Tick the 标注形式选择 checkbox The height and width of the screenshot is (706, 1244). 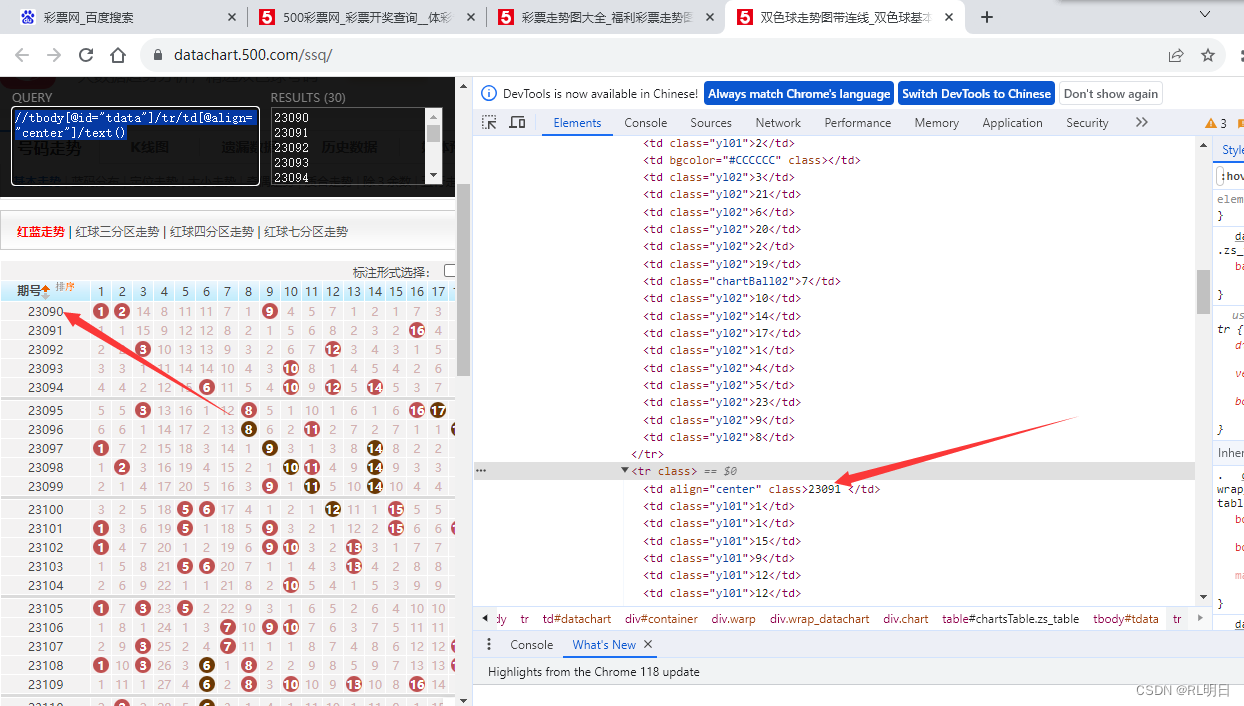click(450, 271)
